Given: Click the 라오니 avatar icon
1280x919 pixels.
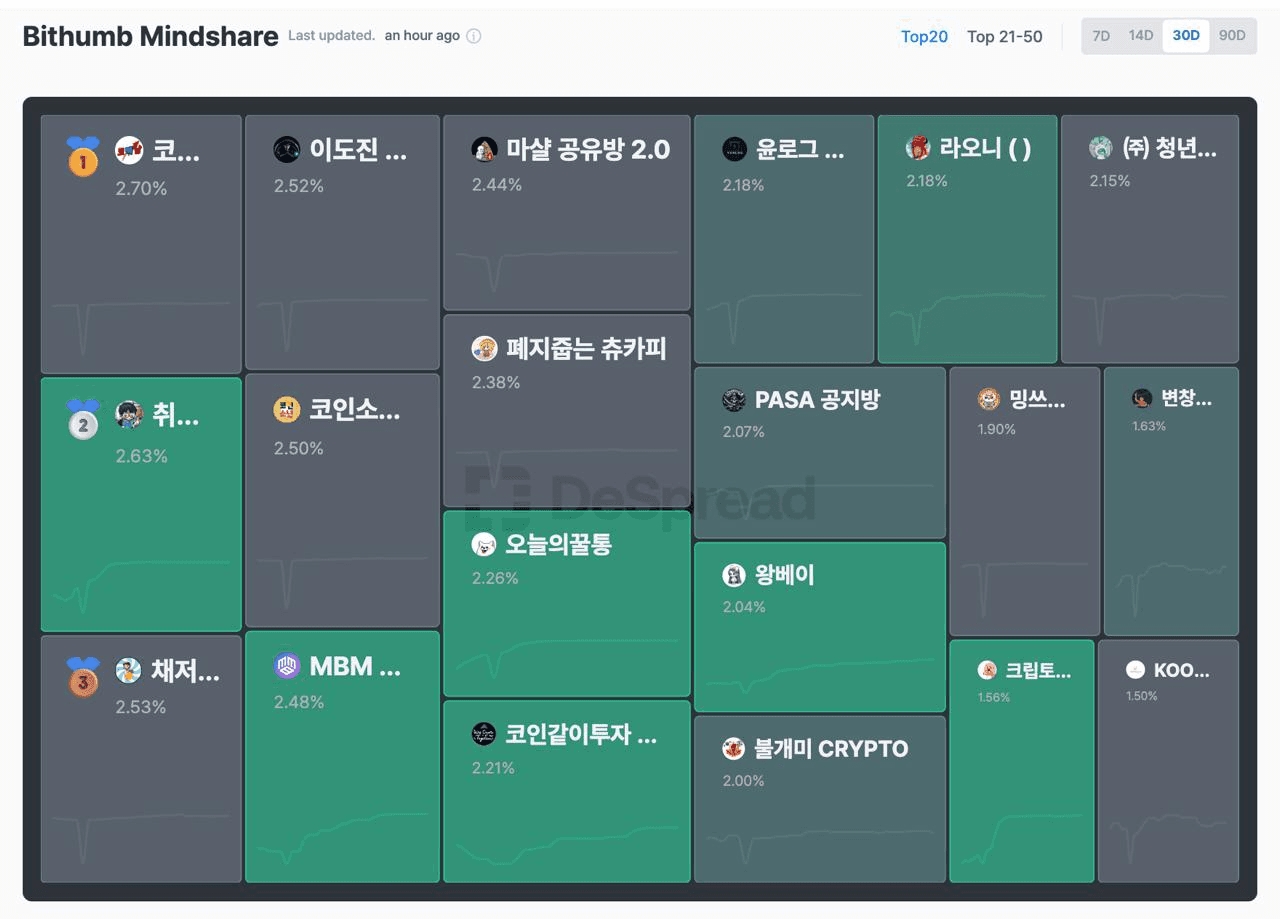Looking at the screenshot, I should (918, 148).
